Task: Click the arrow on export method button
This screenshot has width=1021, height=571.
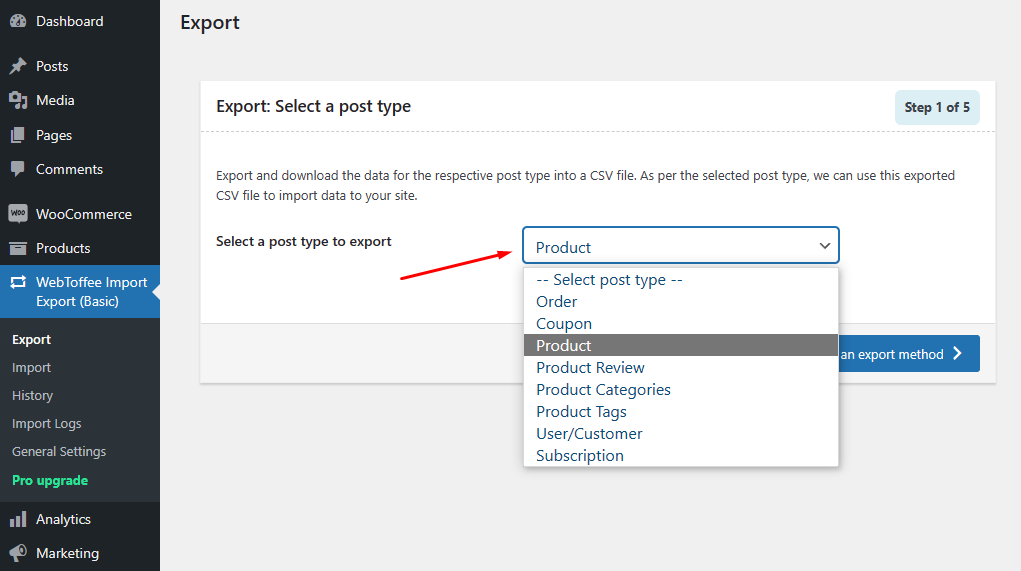Action: click(x=957, y=354)
